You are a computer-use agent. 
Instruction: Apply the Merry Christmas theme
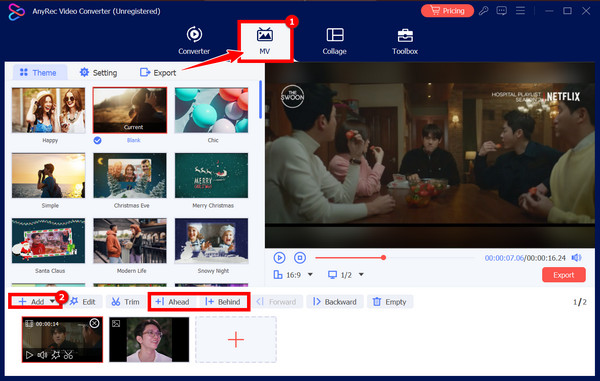212,176
